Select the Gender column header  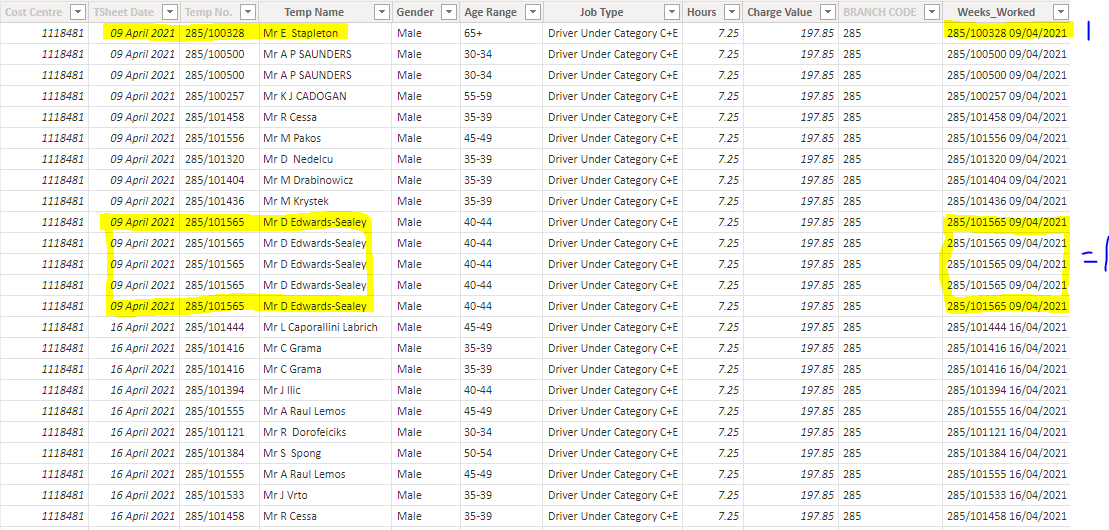pos(415,12)
